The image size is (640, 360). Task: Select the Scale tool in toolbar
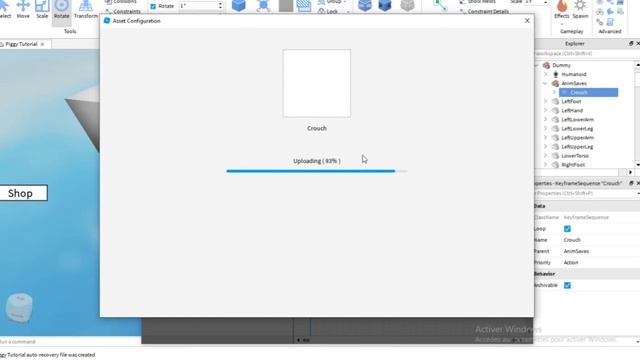[42, 9]
